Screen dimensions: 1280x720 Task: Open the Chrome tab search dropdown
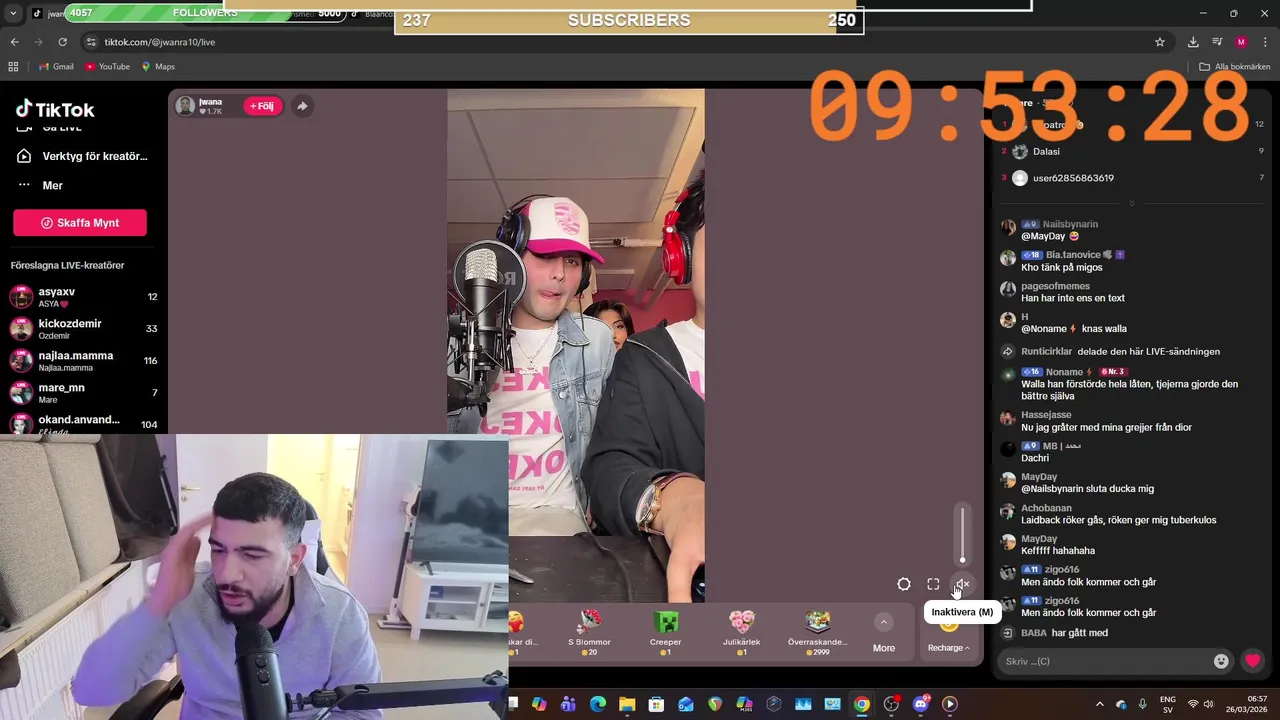[13, 13]
